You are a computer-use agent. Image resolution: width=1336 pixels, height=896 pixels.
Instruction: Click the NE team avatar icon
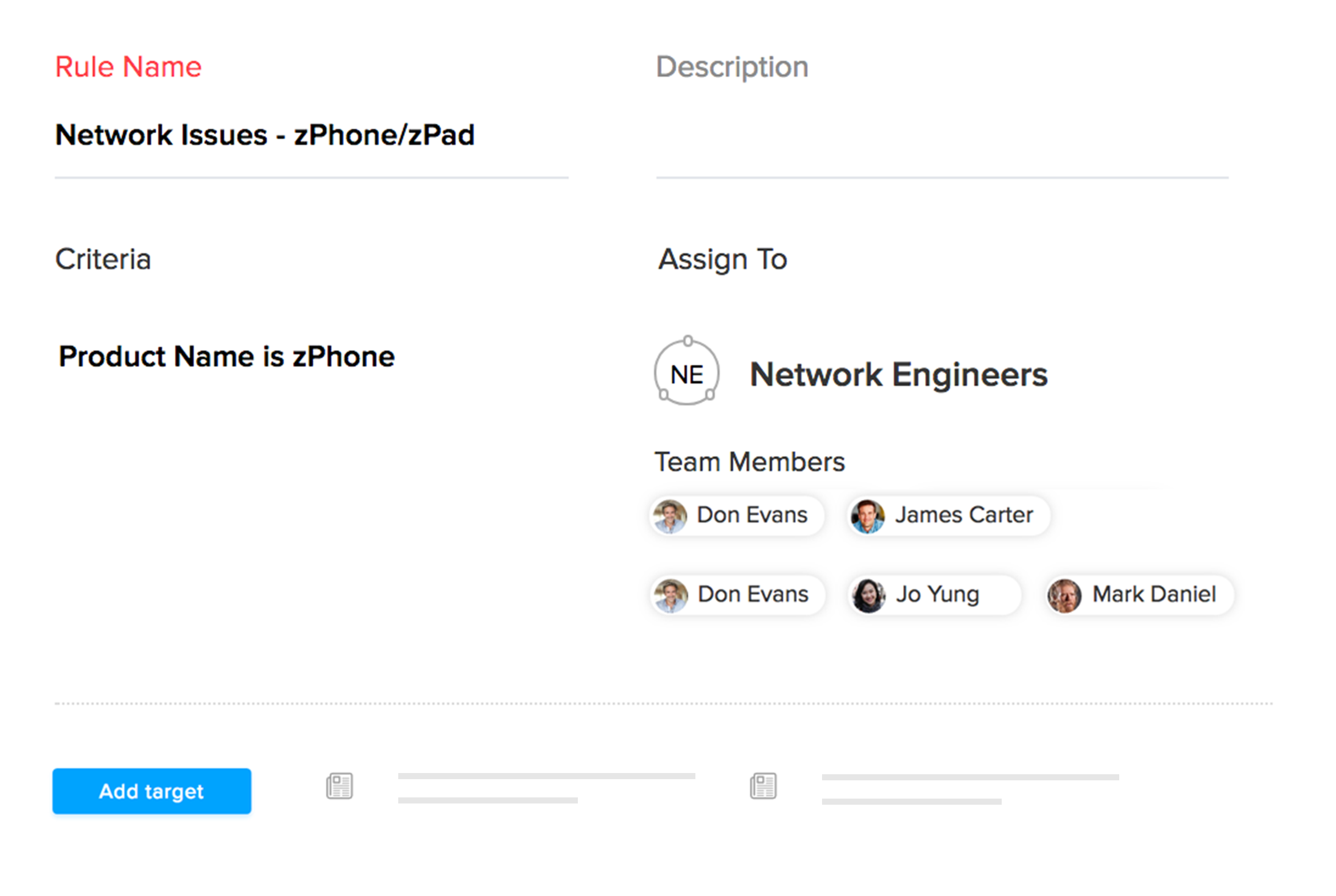point(687,373)
